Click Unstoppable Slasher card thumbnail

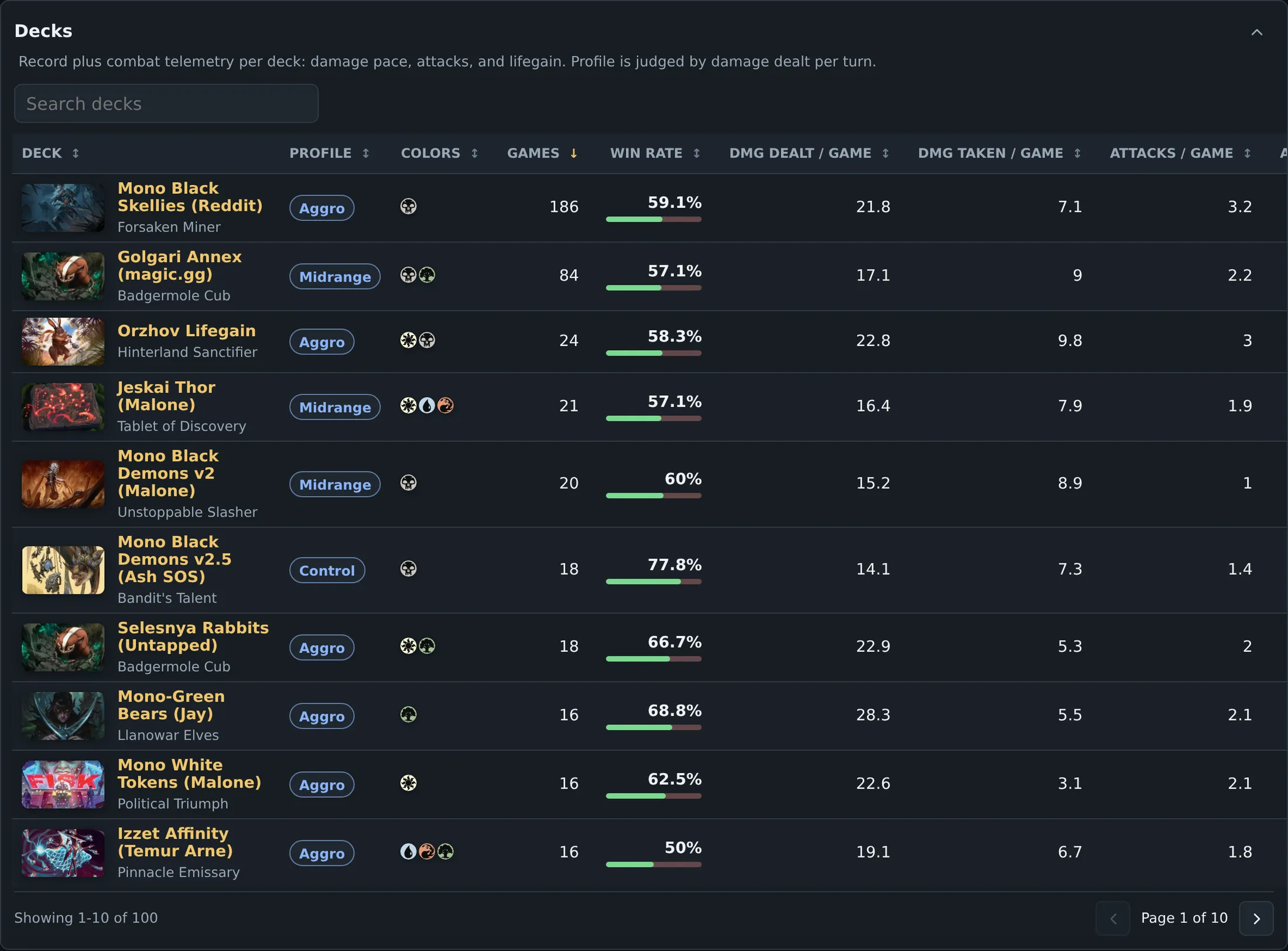(x=63, y=484)
